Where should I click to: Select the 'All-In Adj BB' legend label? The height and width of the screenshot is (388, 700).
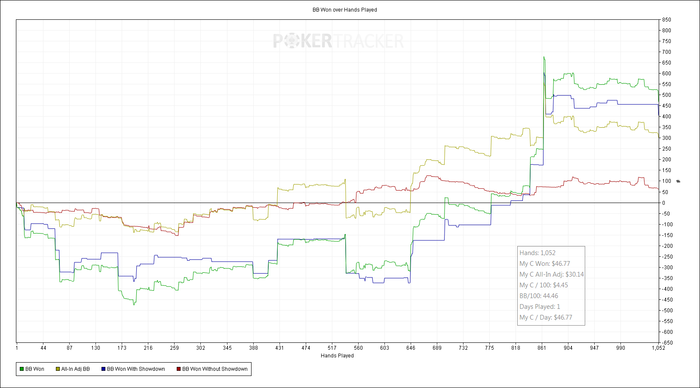[75, 369]
